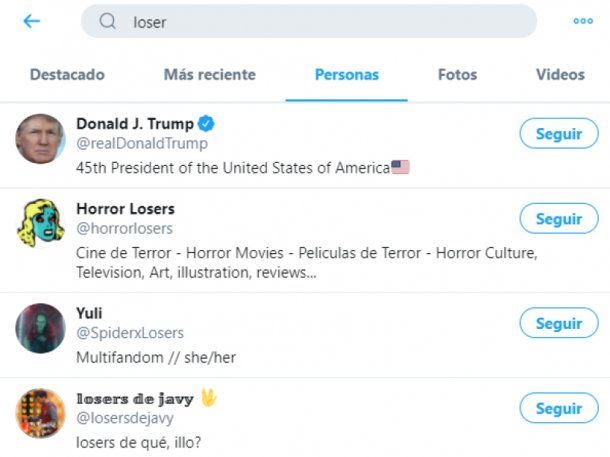Click the verified badge beside Donald J. Trump
Image resolution: width=610 pixels, height=457 pixels.
point(207,124)
